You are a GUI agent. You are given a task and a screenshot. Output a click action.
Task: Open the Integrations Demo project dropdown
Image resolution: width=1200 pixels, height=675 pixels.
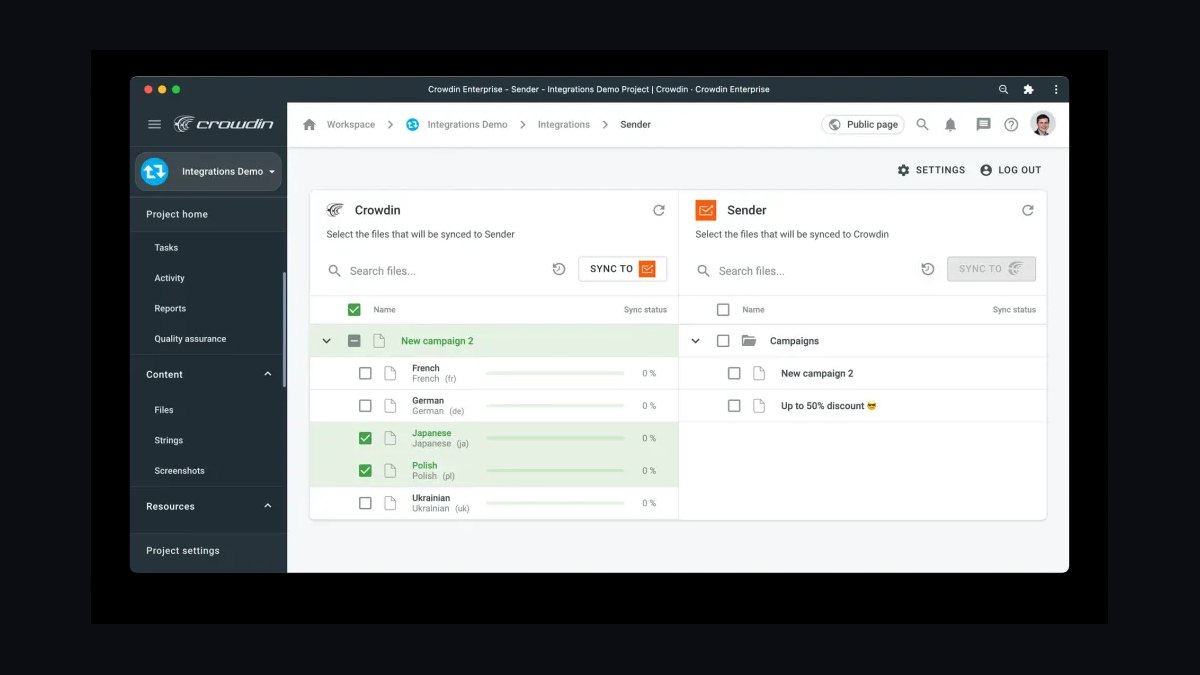coord(208,171)
